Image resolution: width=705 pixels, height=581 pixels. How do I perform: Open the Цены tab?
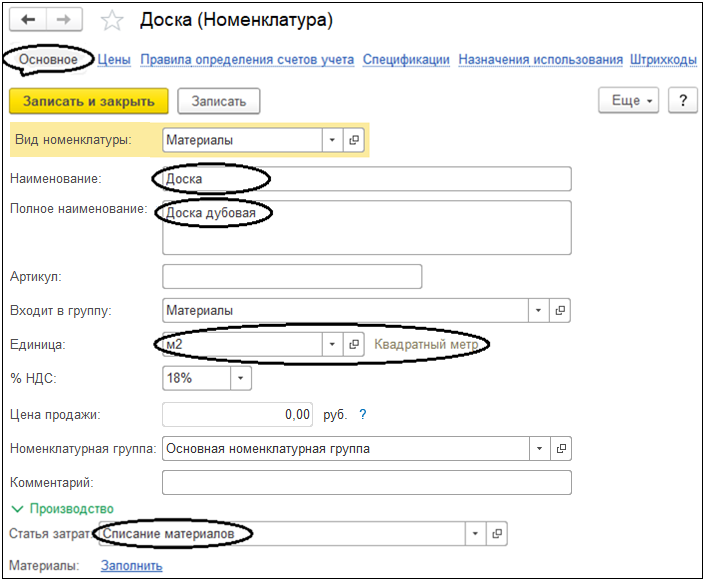click(114, 60)
